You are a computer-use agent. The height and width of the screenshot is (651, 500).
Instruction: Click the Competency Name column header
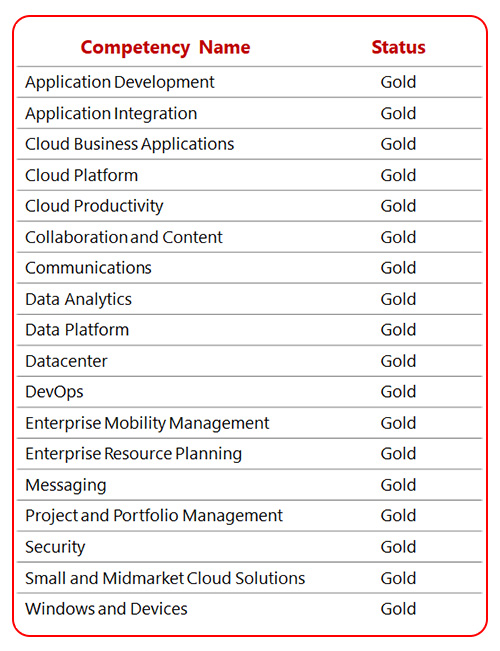165,48
